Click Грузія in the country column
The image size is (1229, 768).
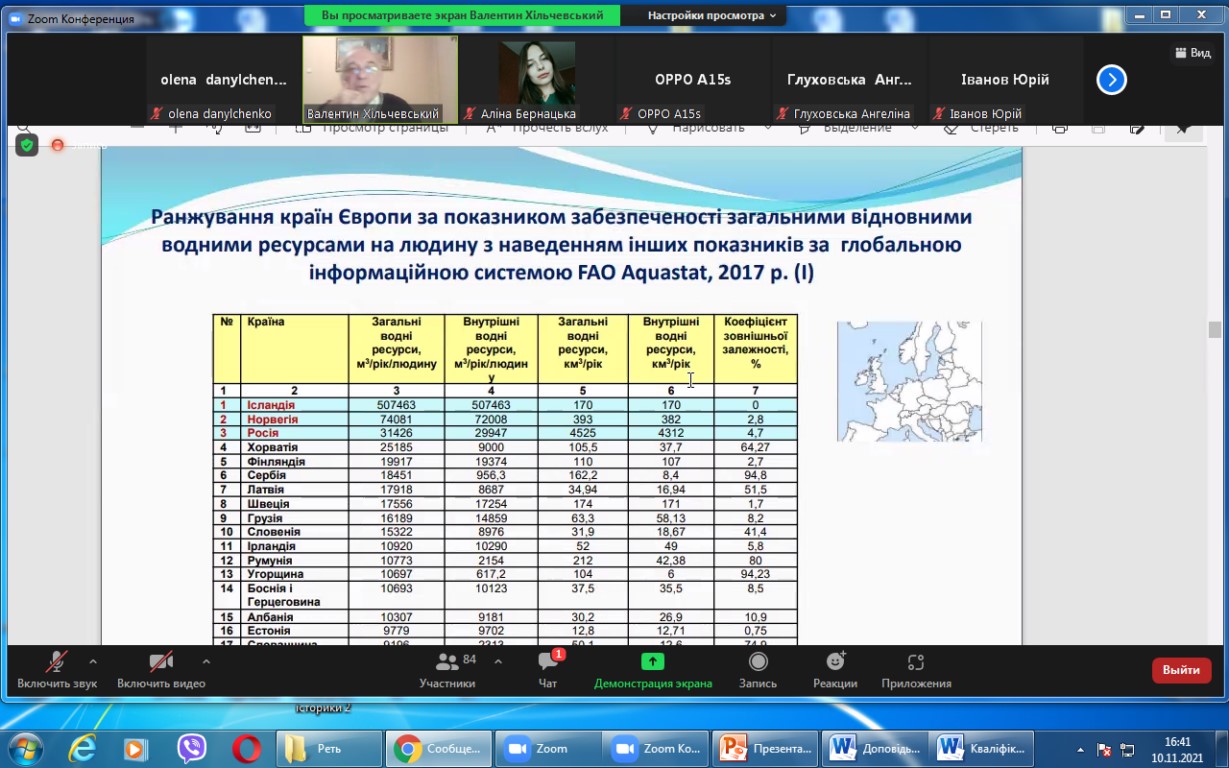265,518
